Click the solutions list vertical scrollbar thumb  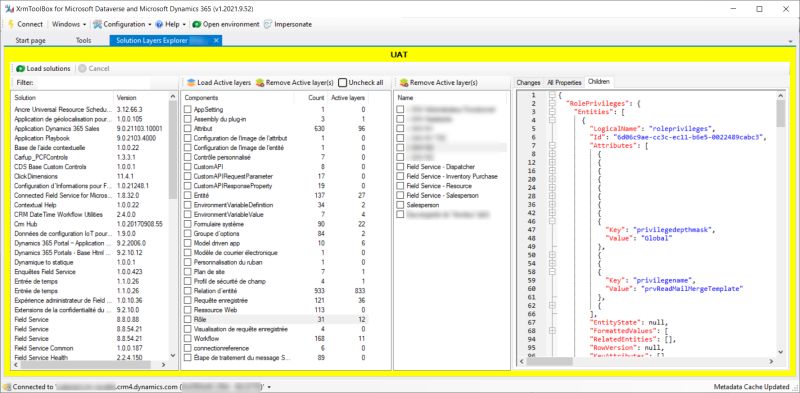click(x=172, y=151)
